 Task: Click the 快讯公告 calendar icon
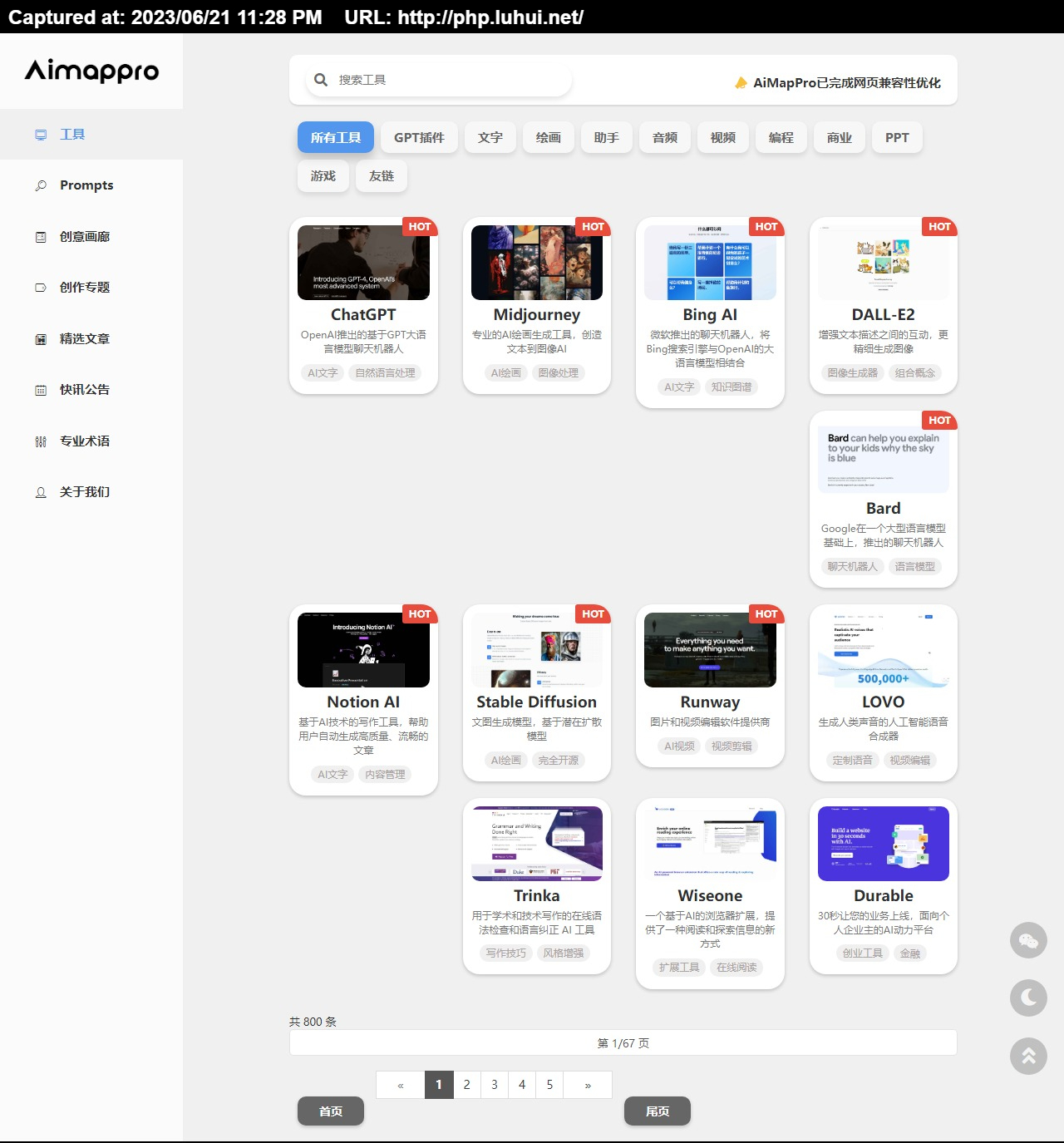point(41,390)
